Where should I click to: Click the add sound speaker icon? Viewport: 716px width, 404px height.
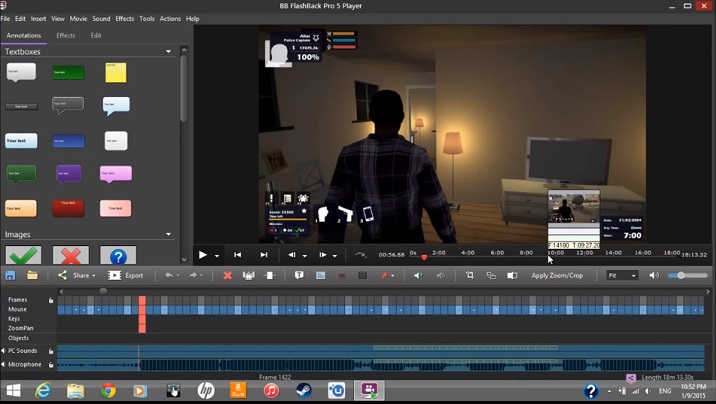coord(418,275)
